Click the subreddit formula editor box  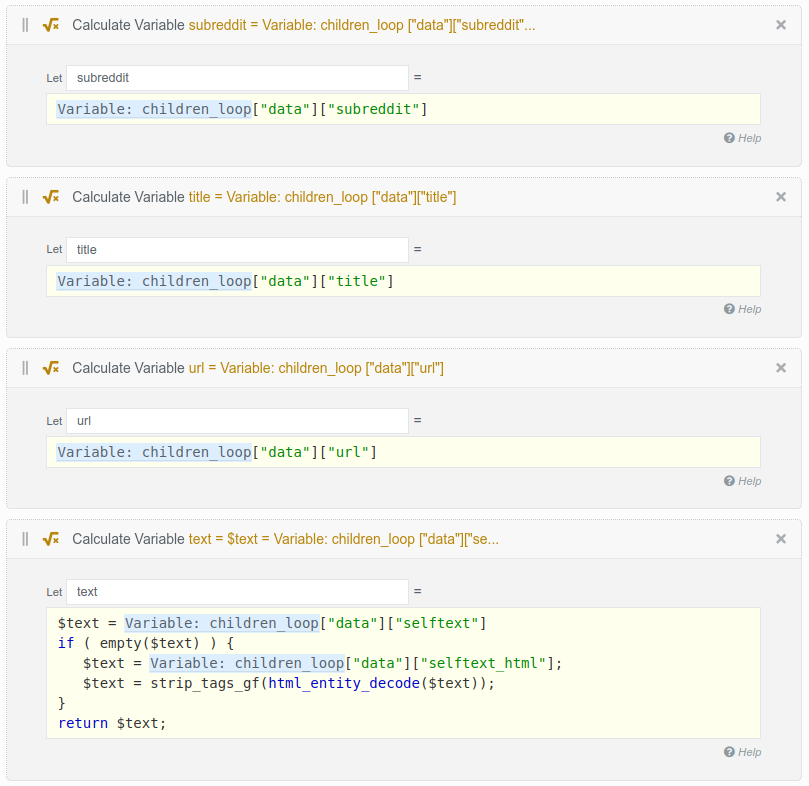click(x=403, y=109)
